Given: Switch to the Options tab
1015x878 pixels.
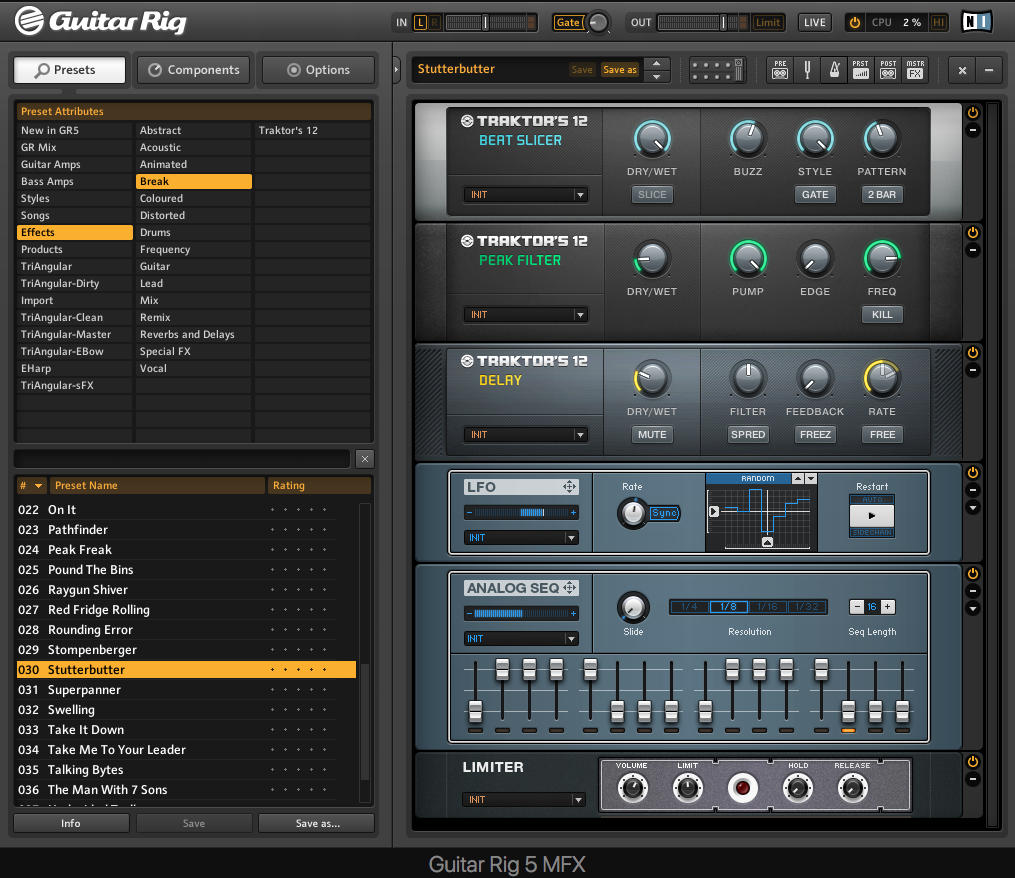Looking at the screenshot, I should (318, 70).
